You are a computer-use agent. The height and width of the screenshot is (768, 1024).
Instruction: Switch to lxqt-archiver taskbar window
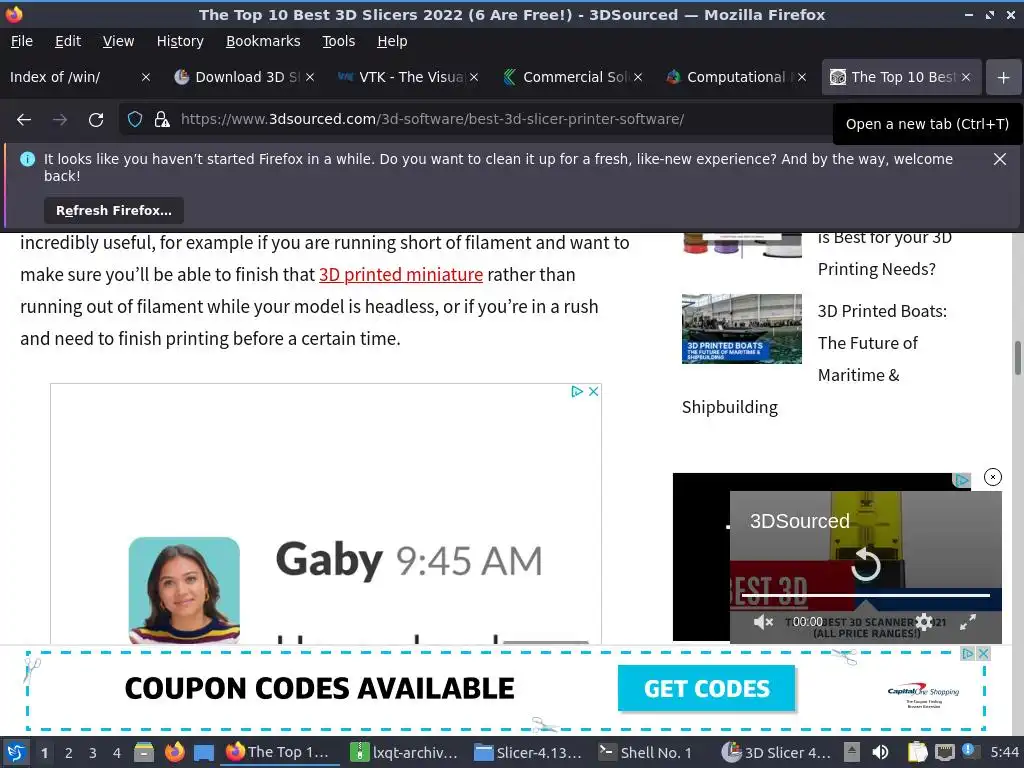pyautogui.click(x=404, y=752)
